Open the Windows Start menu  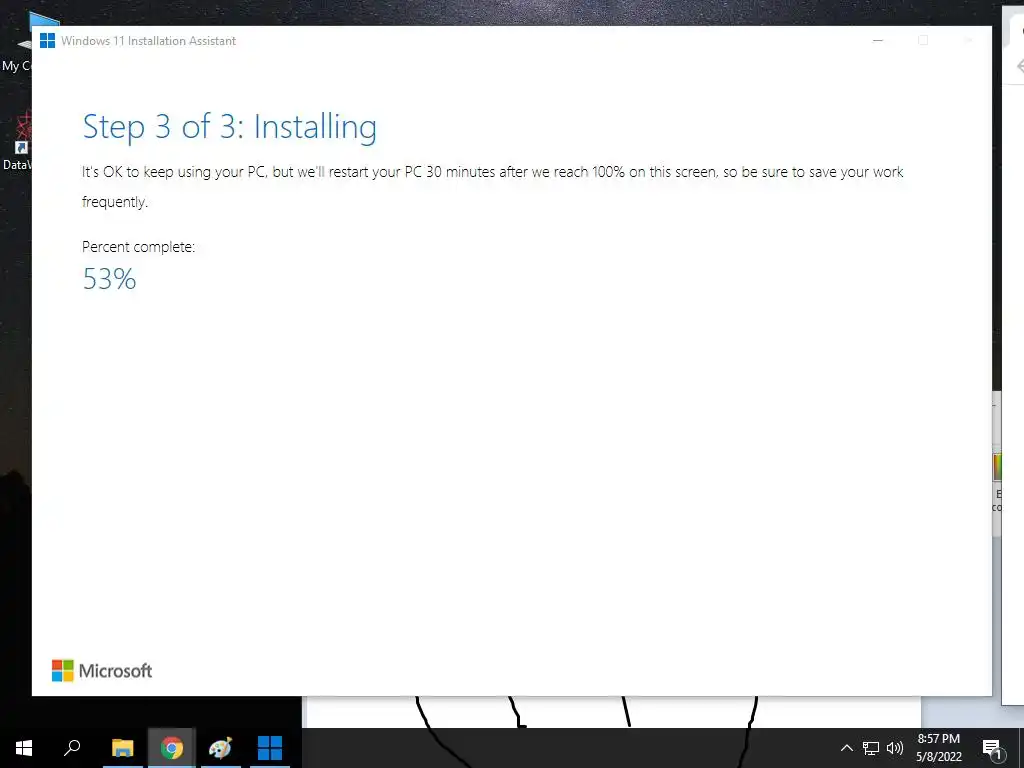pos(24,748)
